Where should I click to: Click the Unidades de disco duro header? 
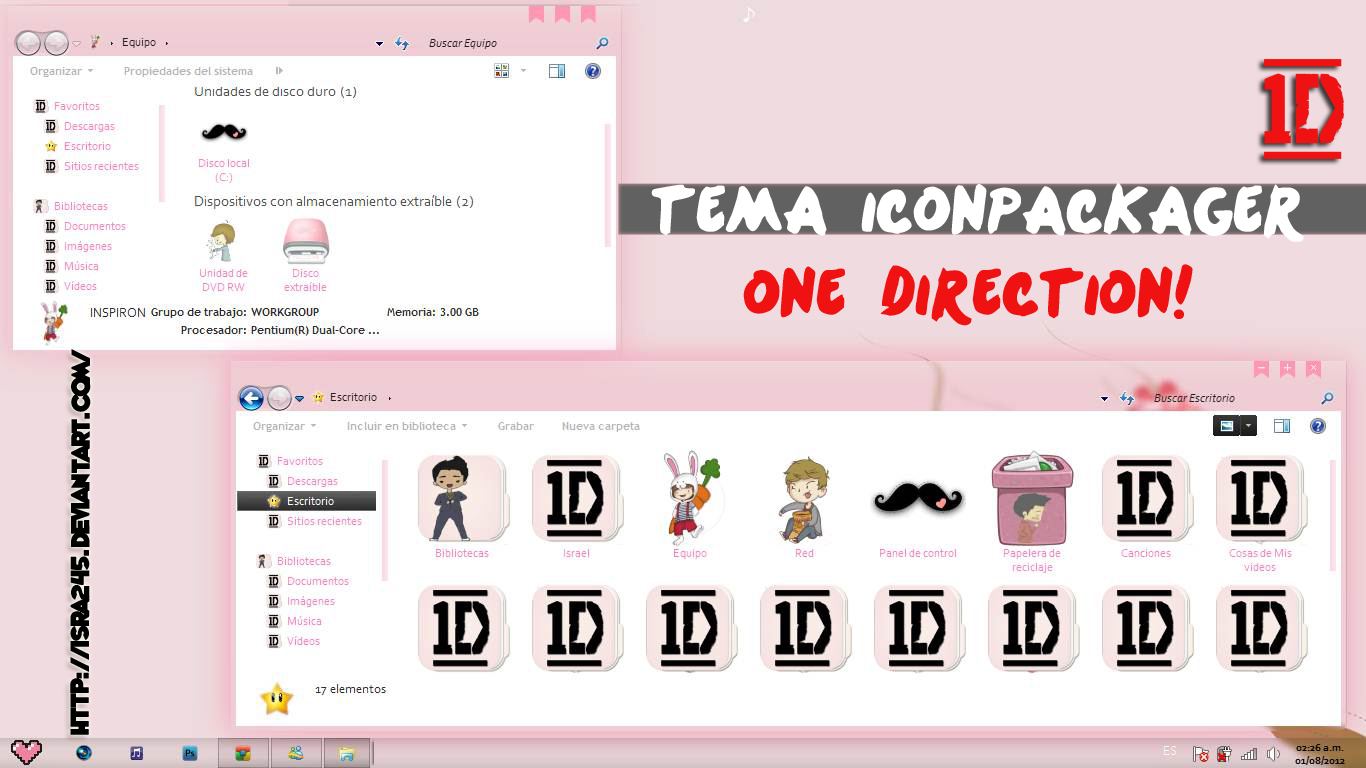[x=275, y=91]
